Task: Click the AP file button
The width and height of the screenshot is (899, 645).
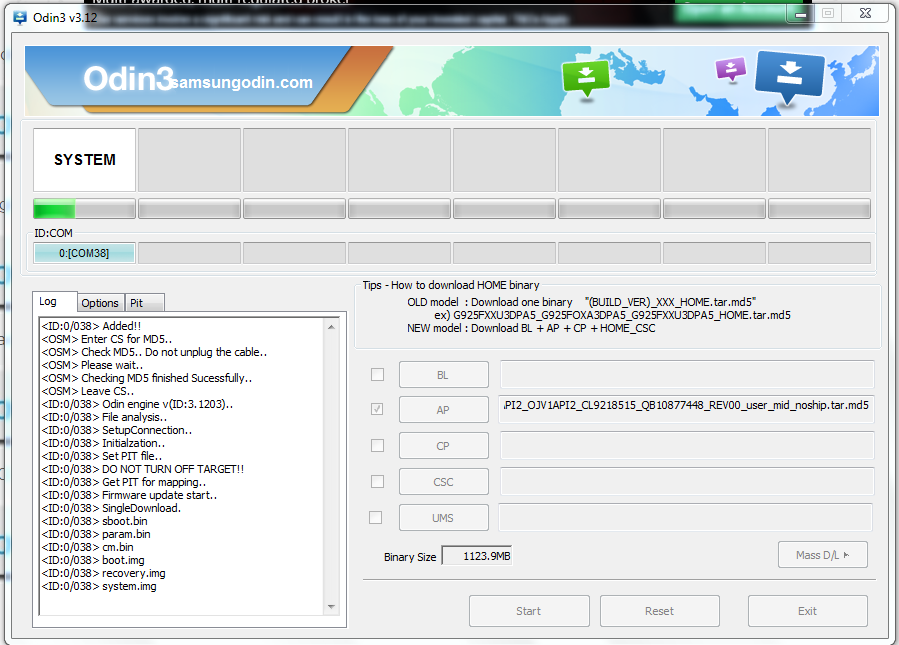Action: click(x=444, y=410)
